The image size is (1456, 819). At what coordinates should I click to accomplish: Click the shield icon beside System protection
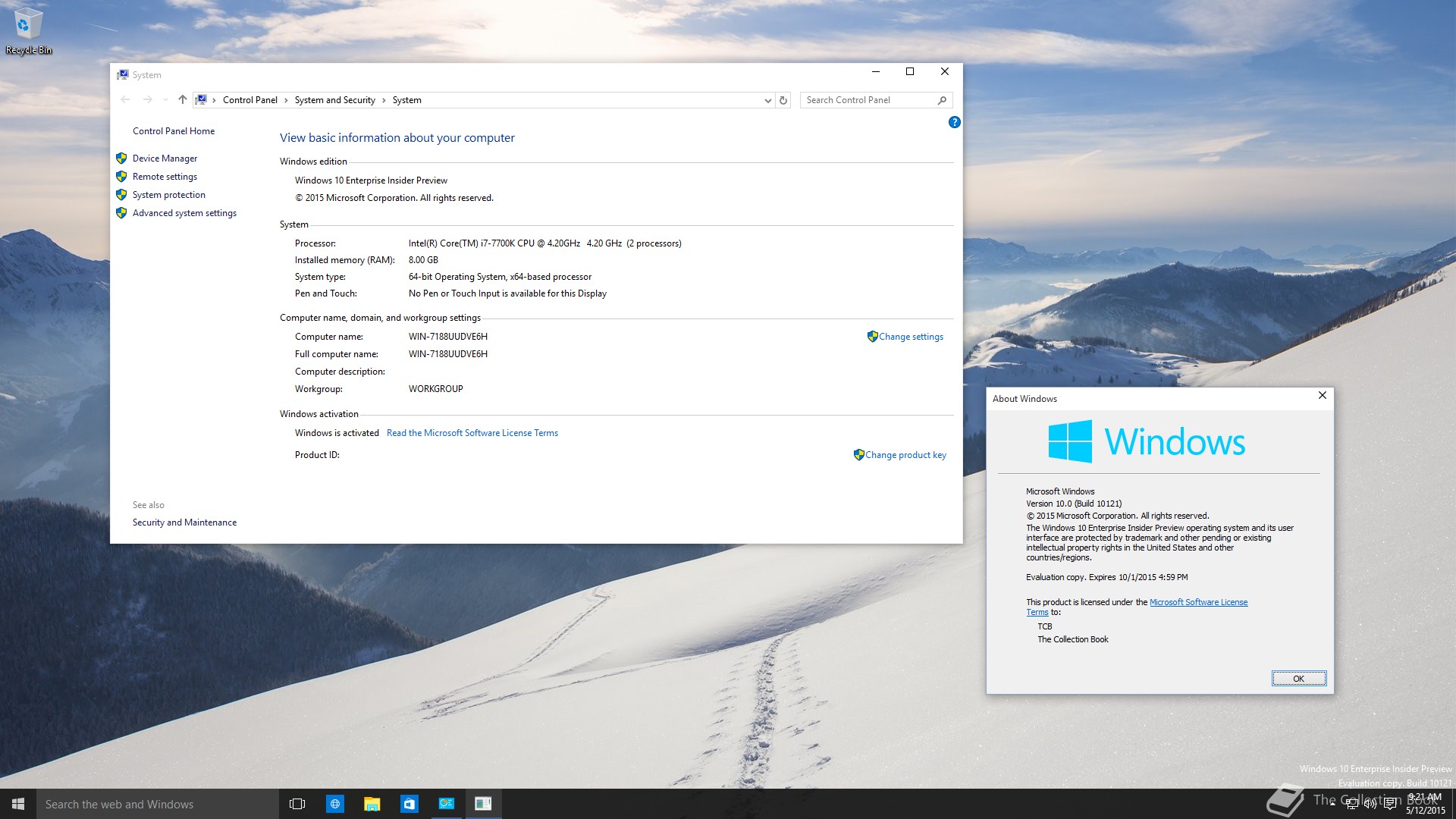[x=121, y=195]
